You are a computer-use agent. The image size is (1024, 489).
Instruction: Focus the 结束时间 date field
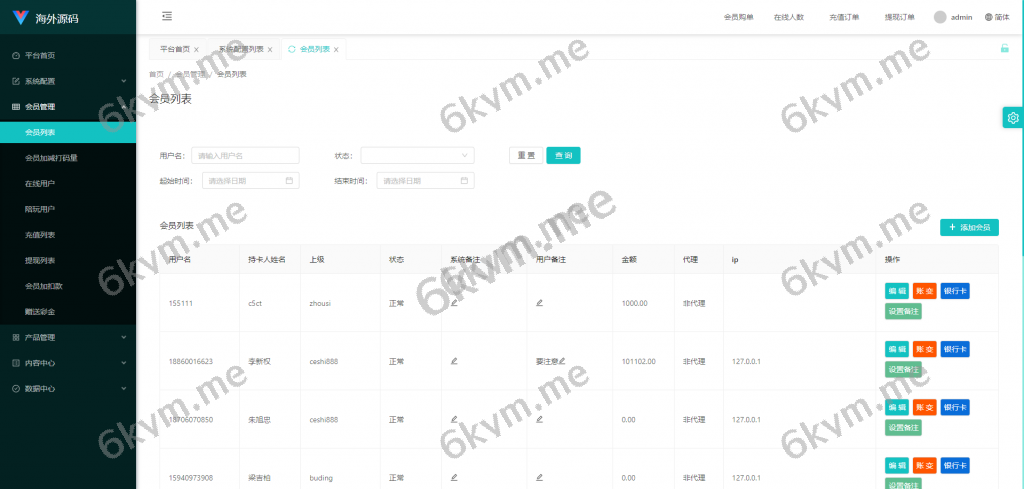click(x=425, y=181)
